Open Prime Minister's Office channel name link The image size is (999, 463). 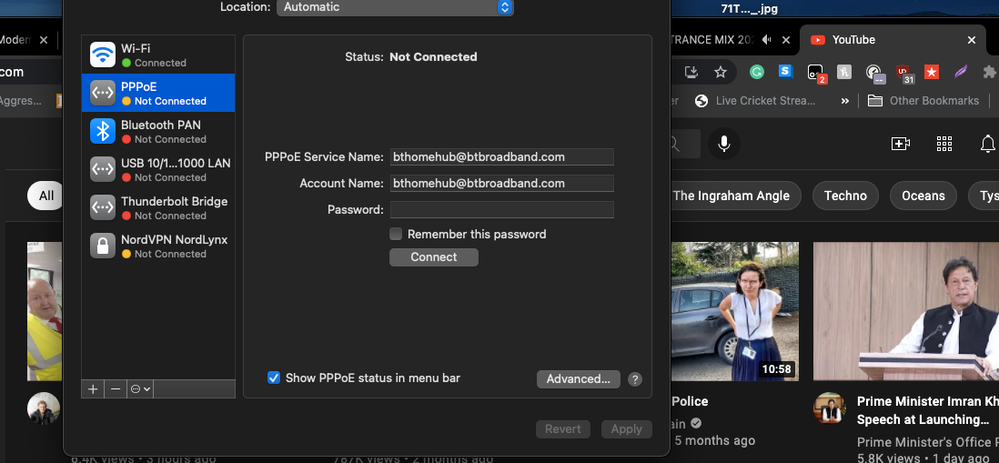(x=928, y=442)
